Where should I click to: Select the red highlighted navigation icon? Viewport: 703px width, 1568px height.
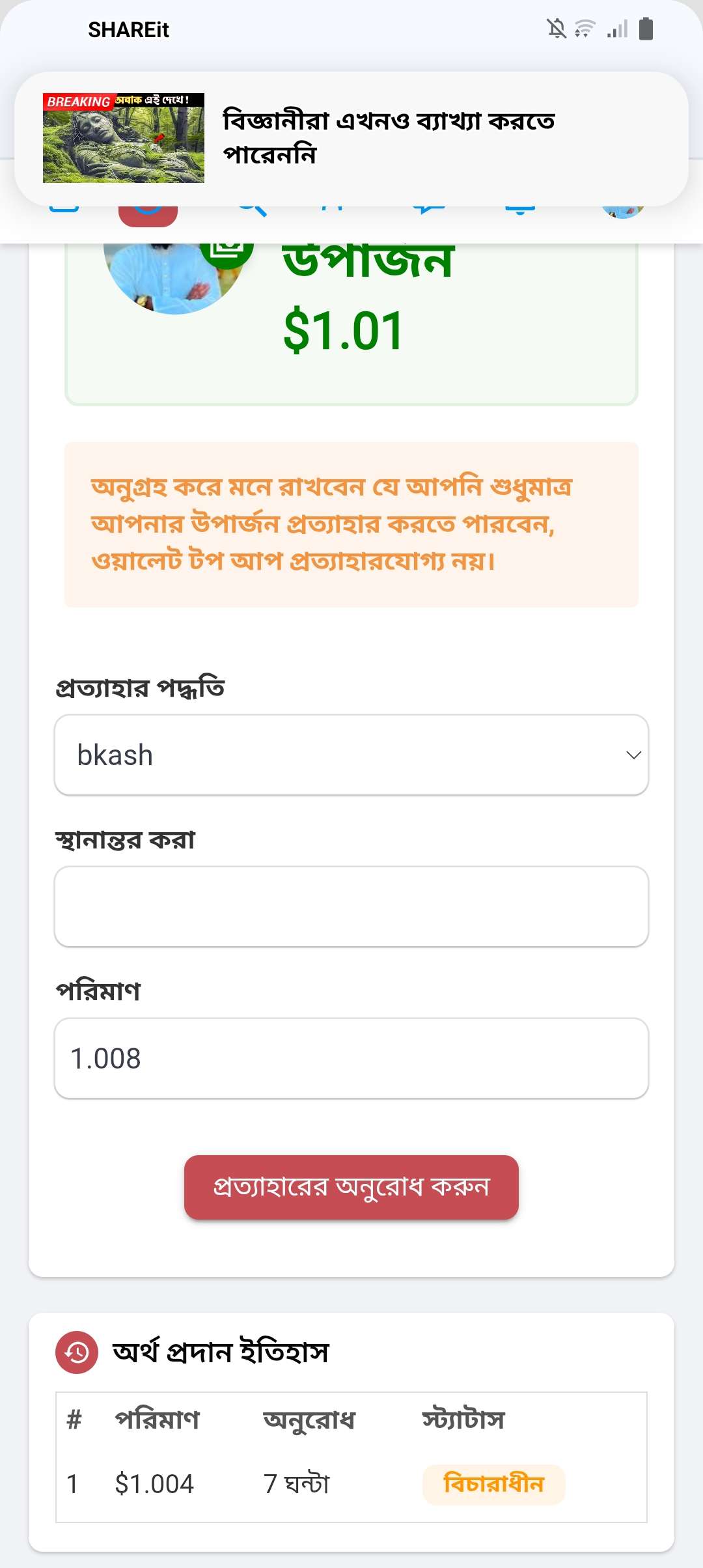click(148, 215)
